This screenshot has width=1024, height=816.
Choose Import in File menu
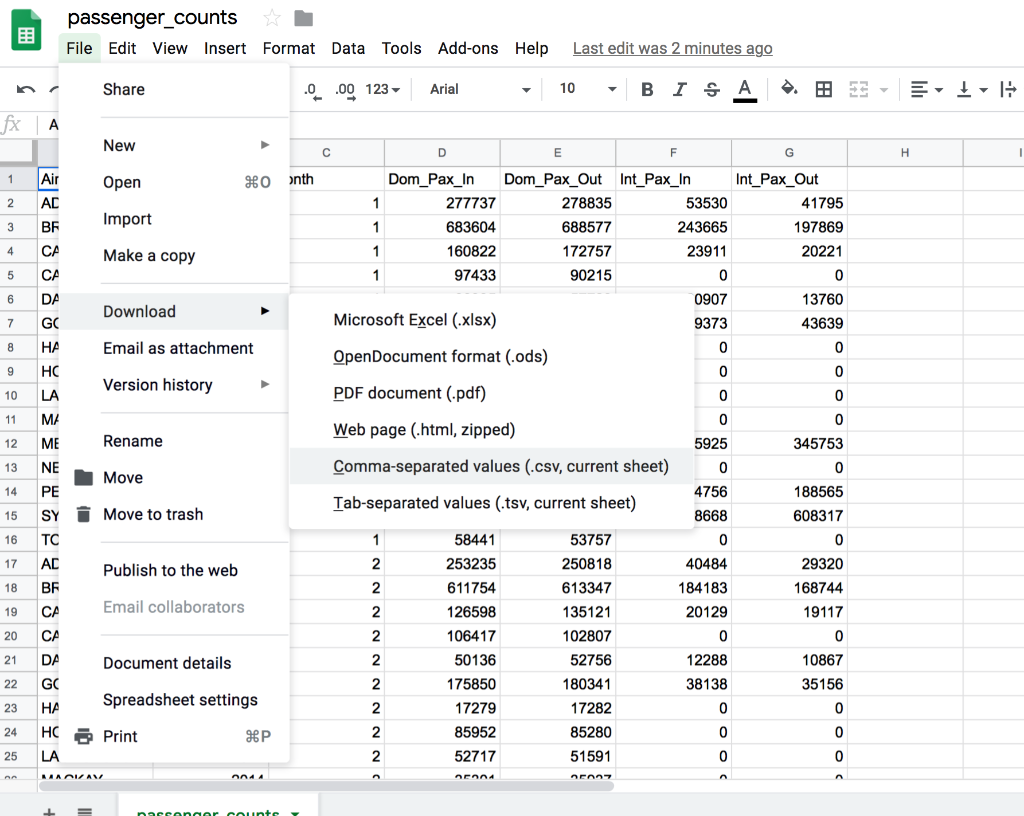(x=174, y=219)
